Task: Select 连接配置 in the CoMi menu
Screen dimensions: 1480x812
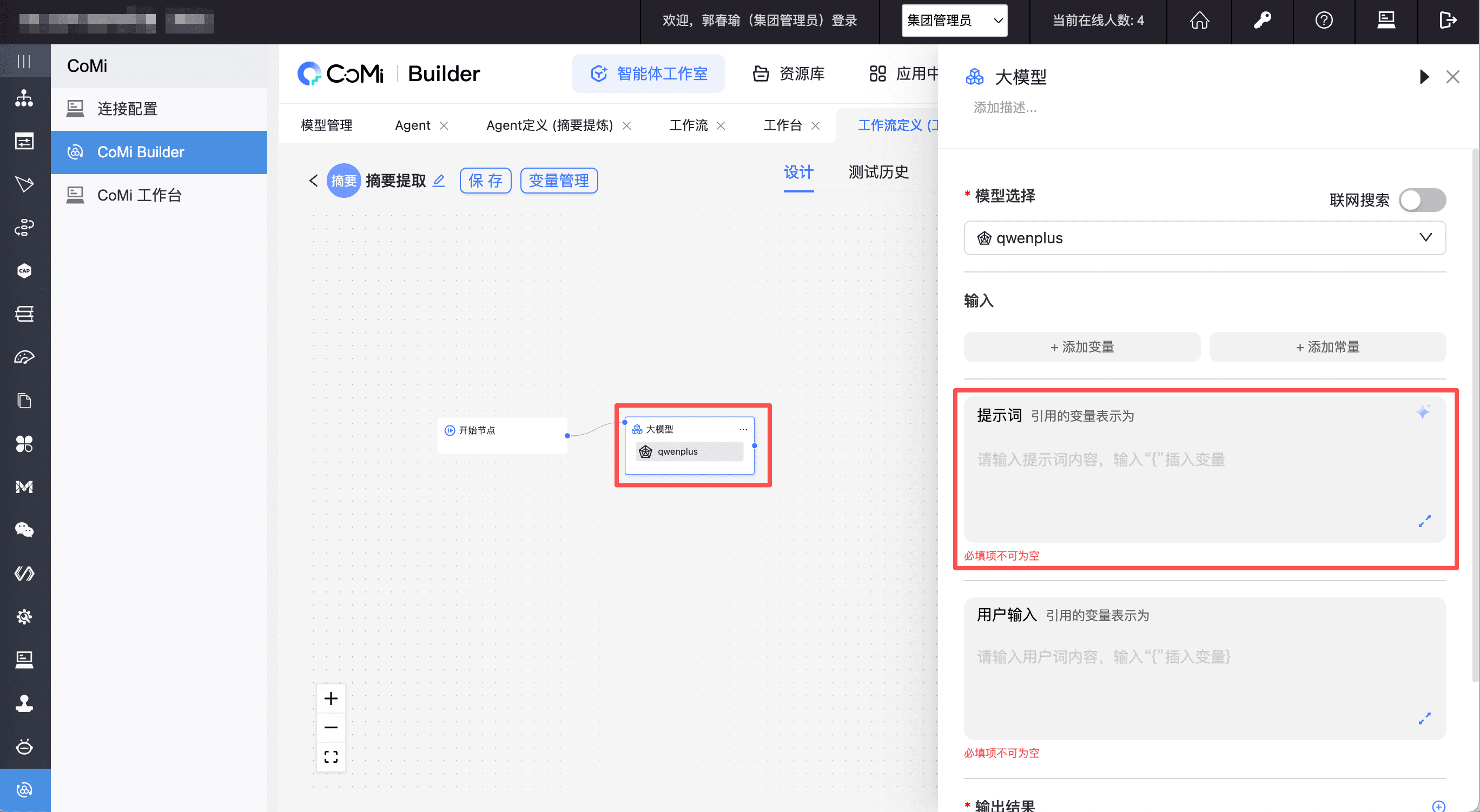Action: pyautogui.click(x=158, y=109)
